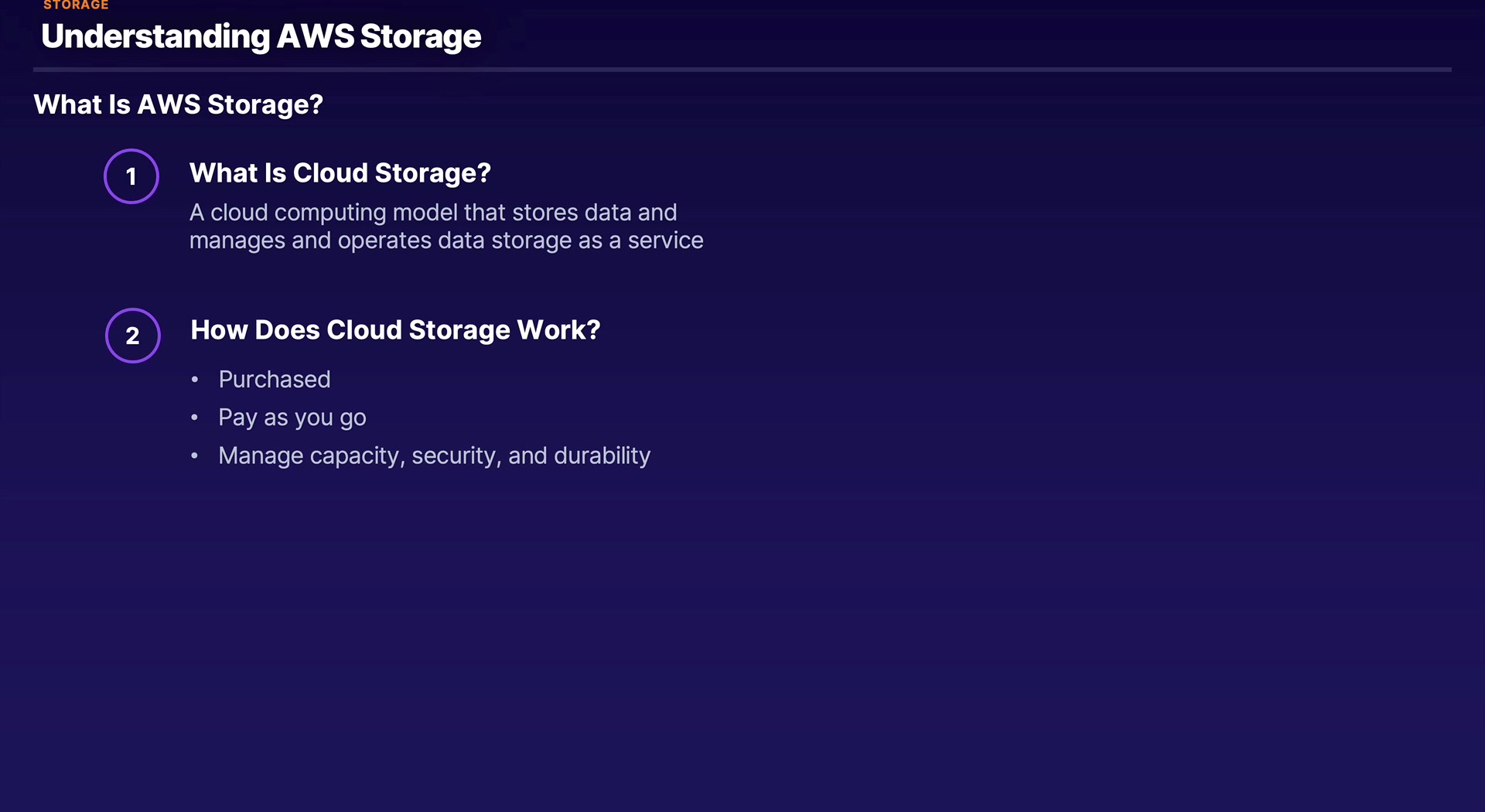Click the Understanding AWS Storage slide title
The width and height of the screenshot is (1485, 812).
coord(261,36)
